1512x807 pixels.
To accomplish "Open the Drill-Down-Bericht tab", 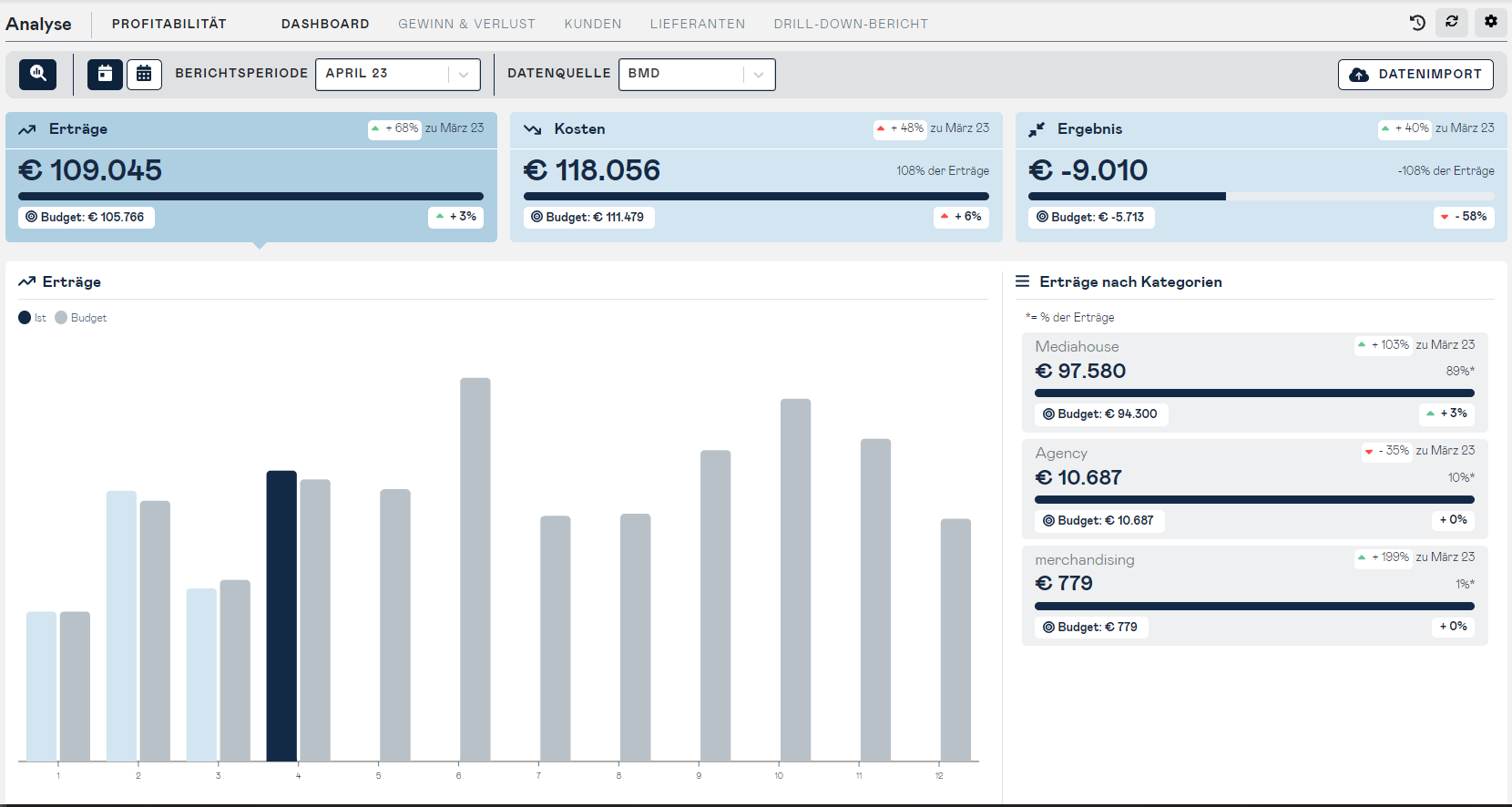I will (851, 24).
